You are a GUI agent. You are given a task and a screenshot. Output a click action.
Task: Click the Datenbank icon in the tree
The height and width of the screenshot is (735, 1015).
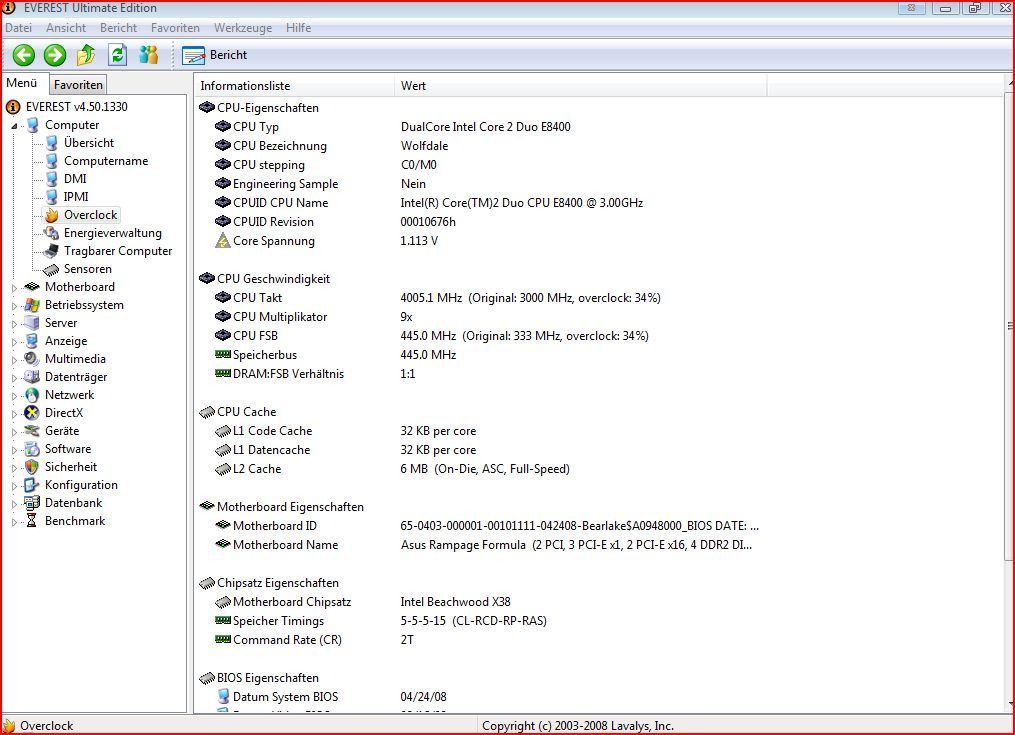(x=32, y=503)
